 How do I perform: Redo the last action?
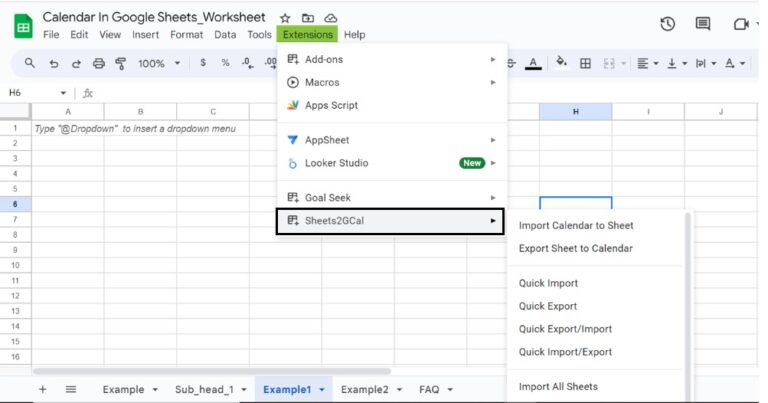pyautogui.click(x=76, y=64)
